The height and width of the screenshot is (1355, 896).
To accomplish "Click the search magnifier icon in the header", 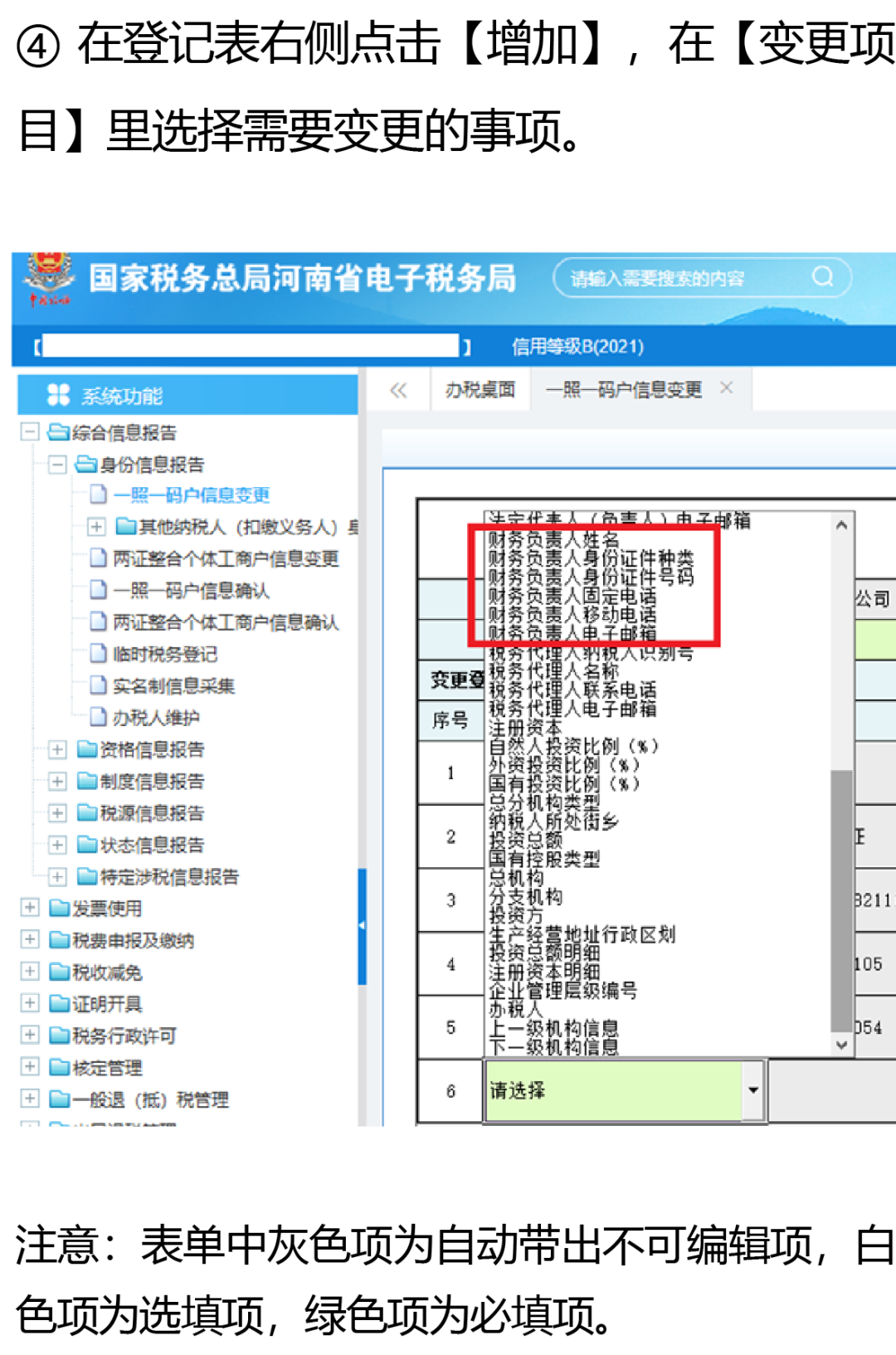I will (822, 276).
